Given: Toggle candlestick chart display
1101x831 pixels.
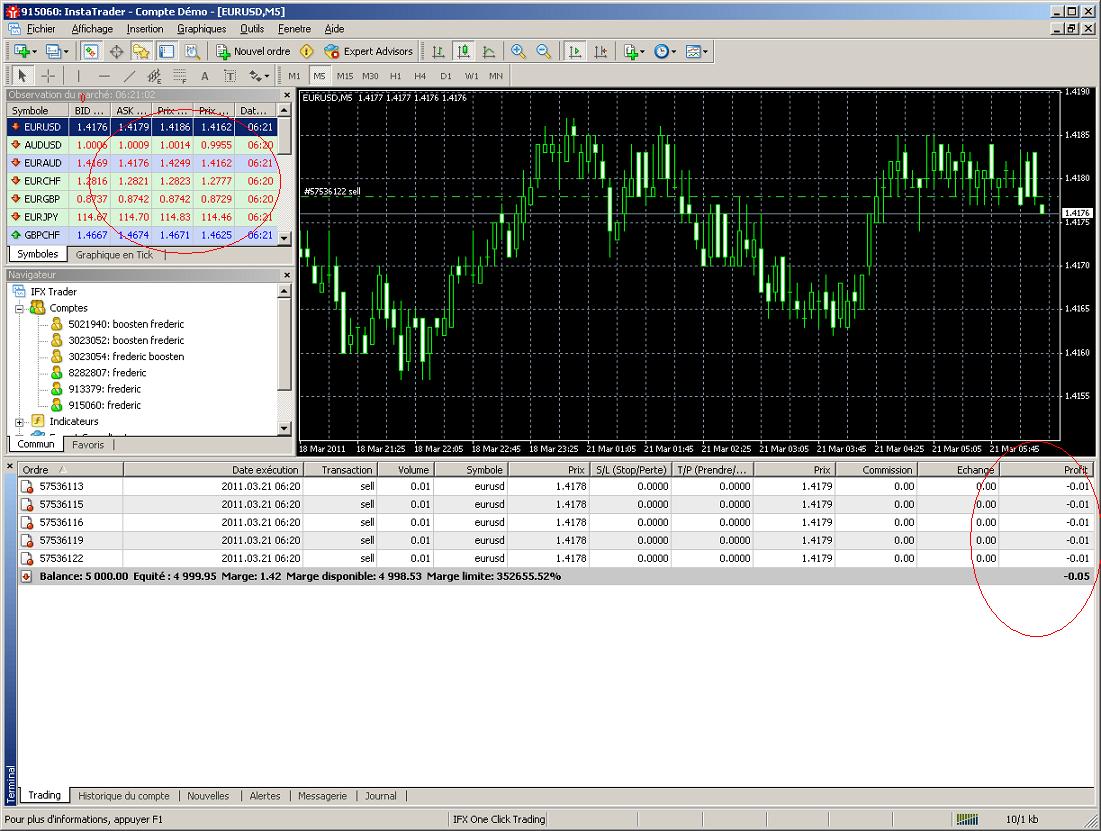Looking at the screenshot, I should (x=464, y=51).
